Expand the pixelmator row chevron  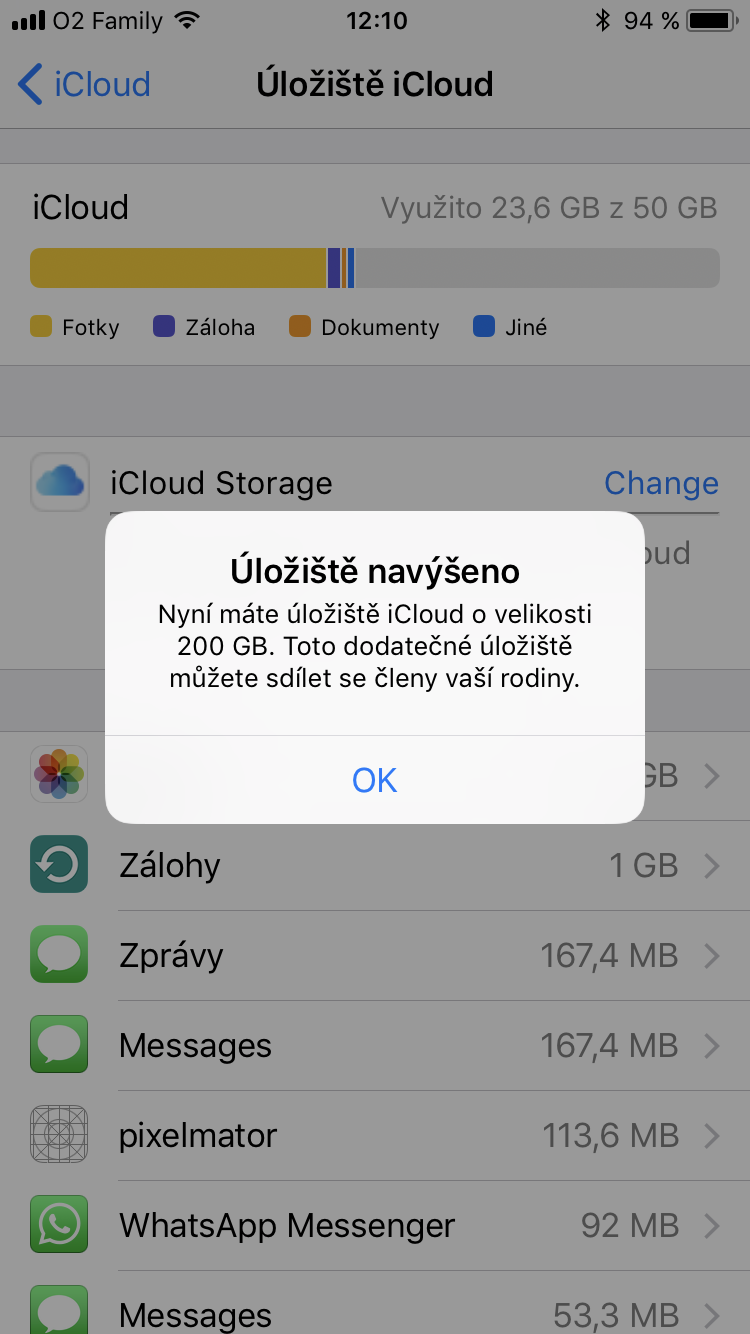(711, 1135)
